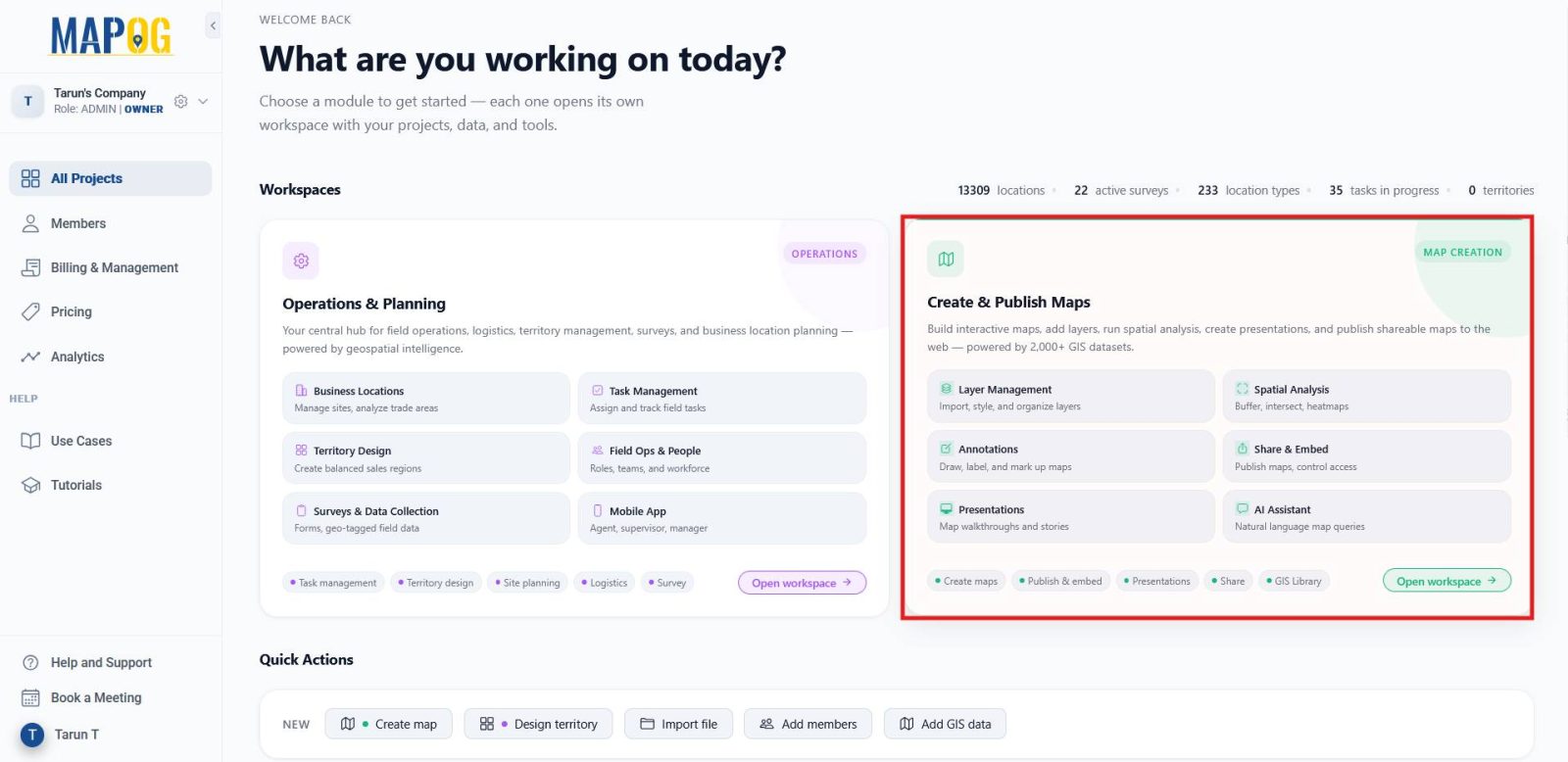Viewport: 1568px width, 762px height.
Task: Collapse the sidebar with the arrow
Action: click(x=213, y=25)
